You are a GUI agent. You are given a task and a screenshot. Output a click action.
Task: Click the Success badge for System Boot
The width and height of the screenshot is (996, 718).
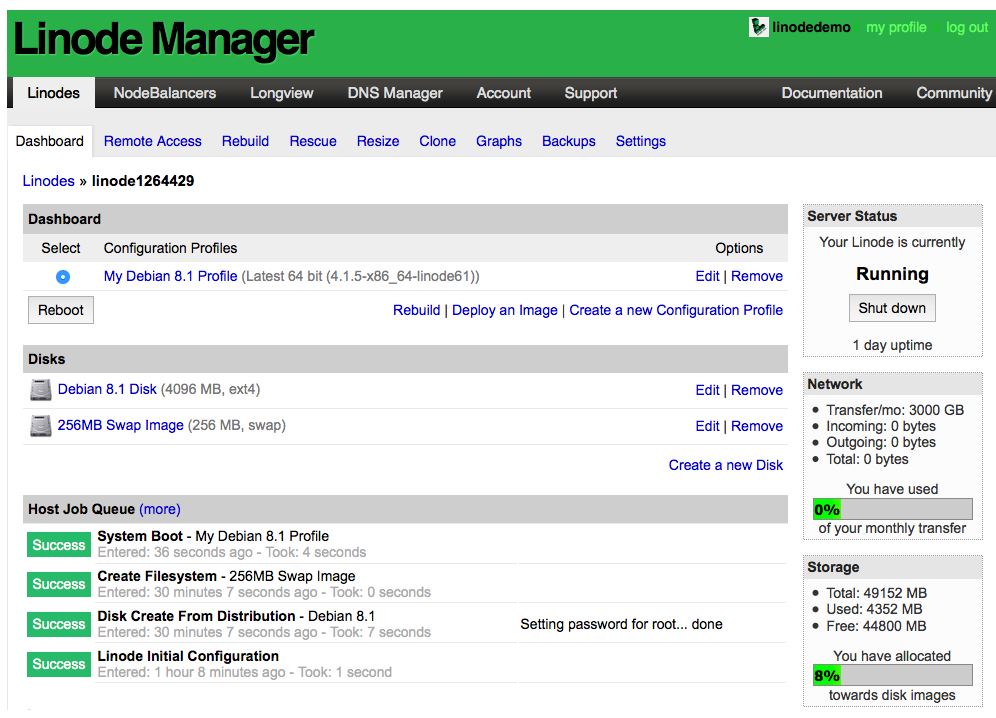[x=58, y=545]
